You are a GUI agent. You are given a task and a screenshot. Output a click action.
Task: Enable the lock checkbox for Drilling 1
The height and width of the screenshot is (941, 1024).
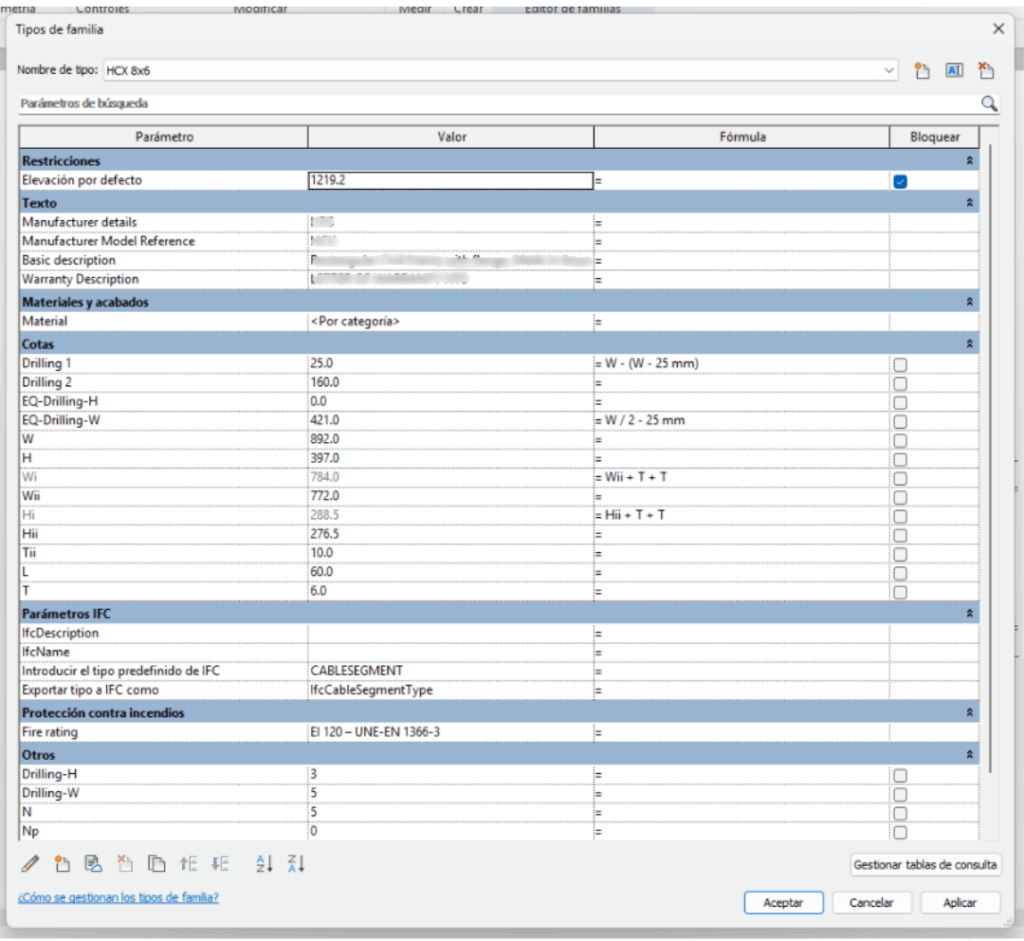click(x=900, y=364)
